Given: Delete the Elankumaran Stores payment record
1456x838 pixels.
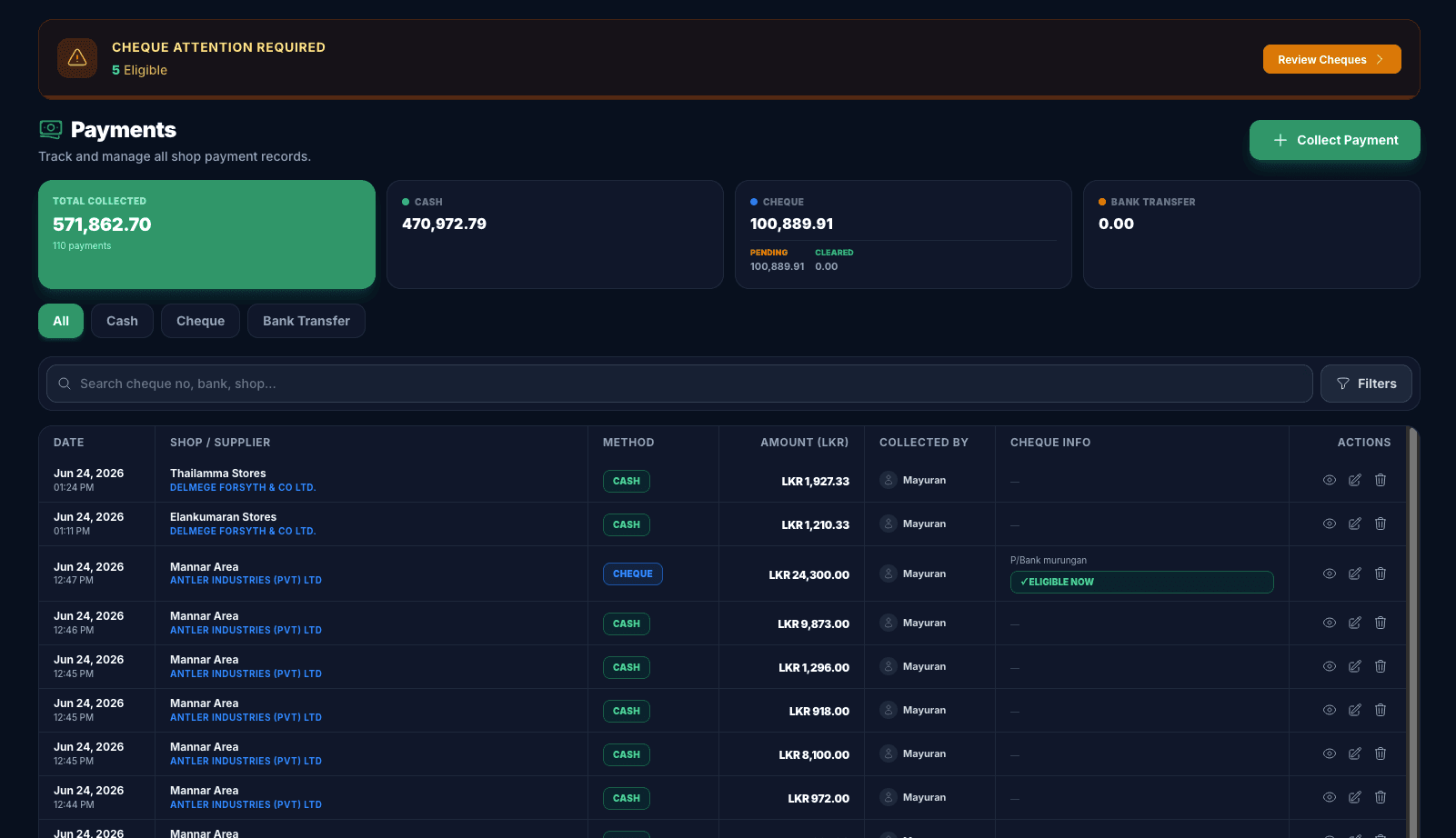Looking at the screenshot, I should point(1381,524).
